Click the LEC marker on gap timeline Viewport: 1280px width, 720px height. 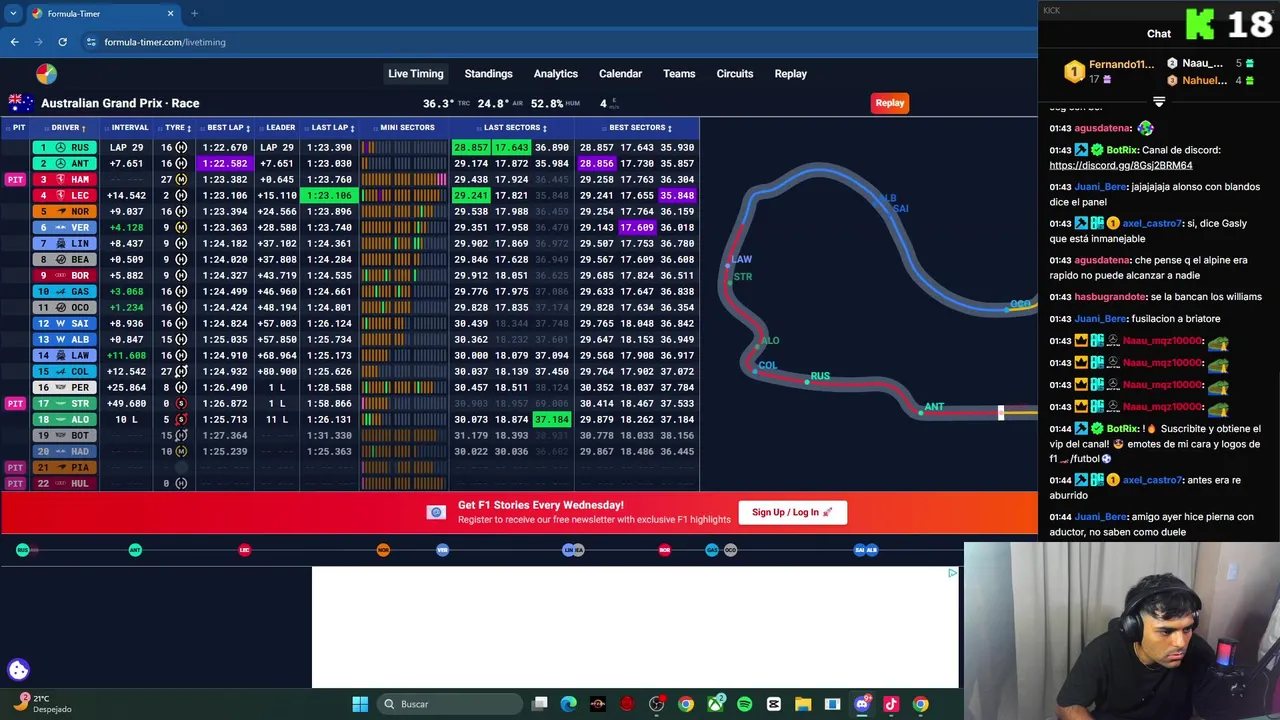[x=245, y=550]
